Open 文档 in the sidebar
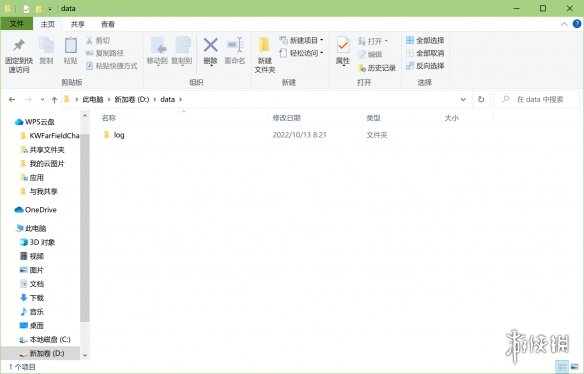Viewport: 584px width, 374px height. (x=32, y=284)
